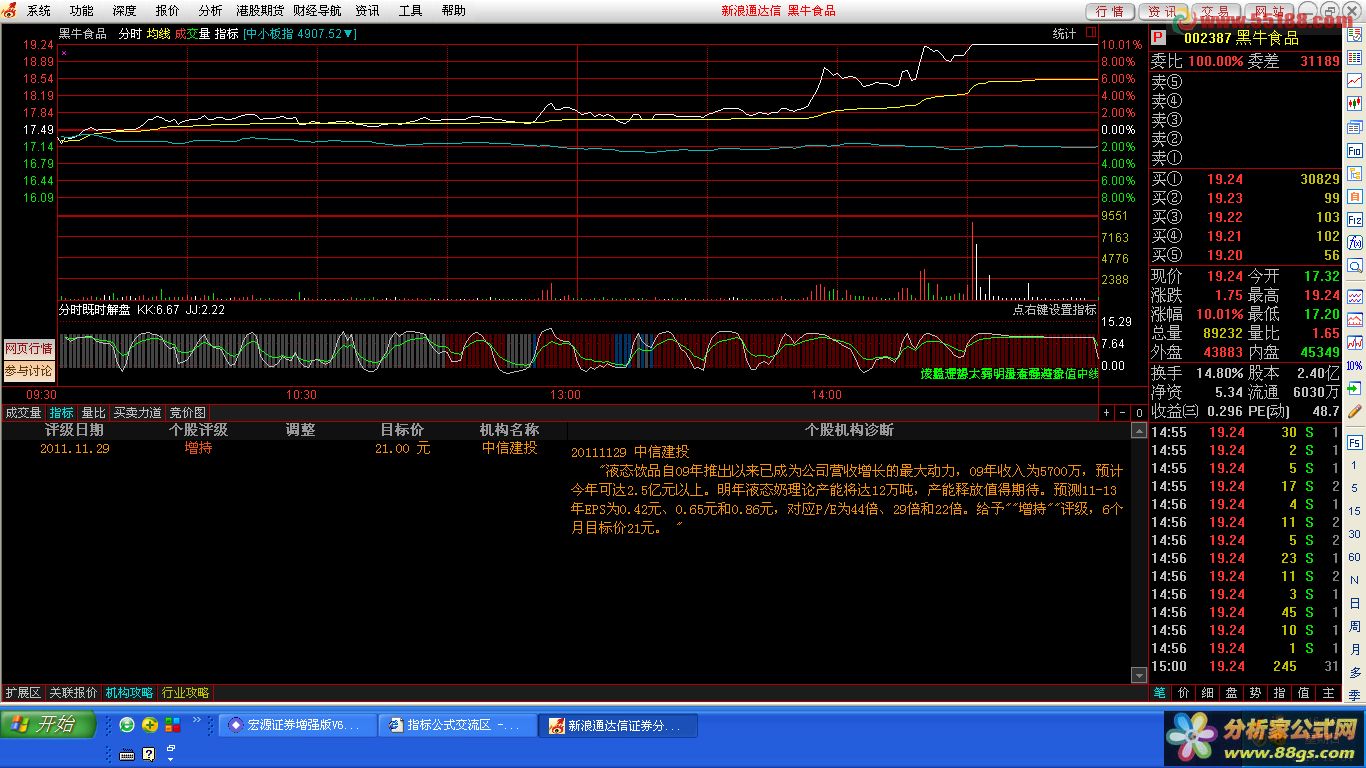Select 15-minute period in sidebar

1354,511
